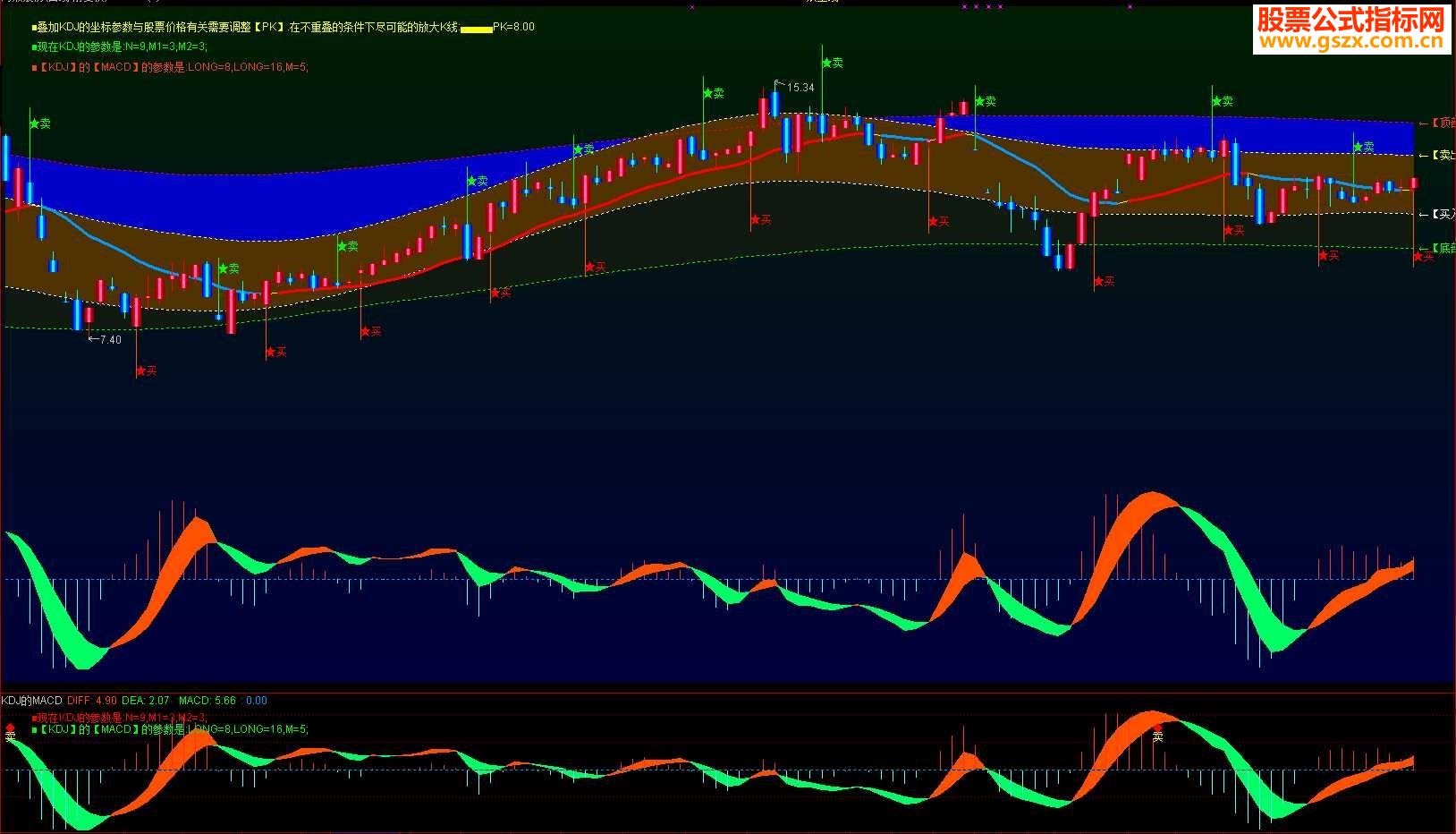Click the PK=8.00 value text

pyautogui.click(x=514, y=27)
